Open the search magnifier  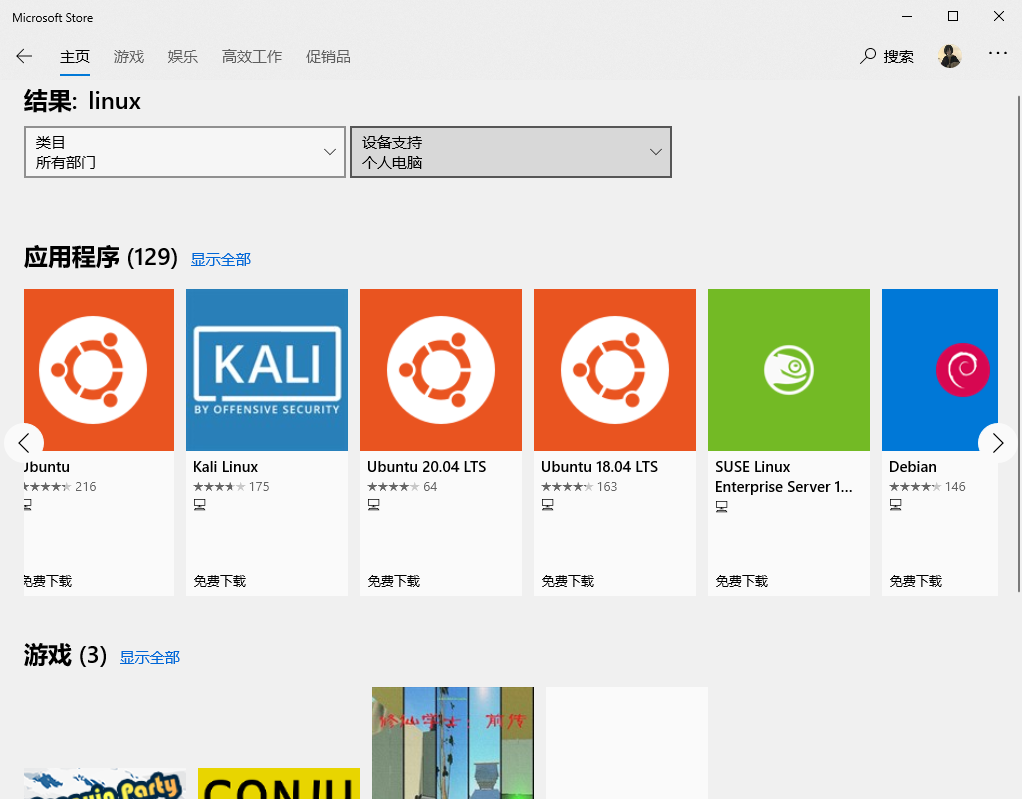868,56
